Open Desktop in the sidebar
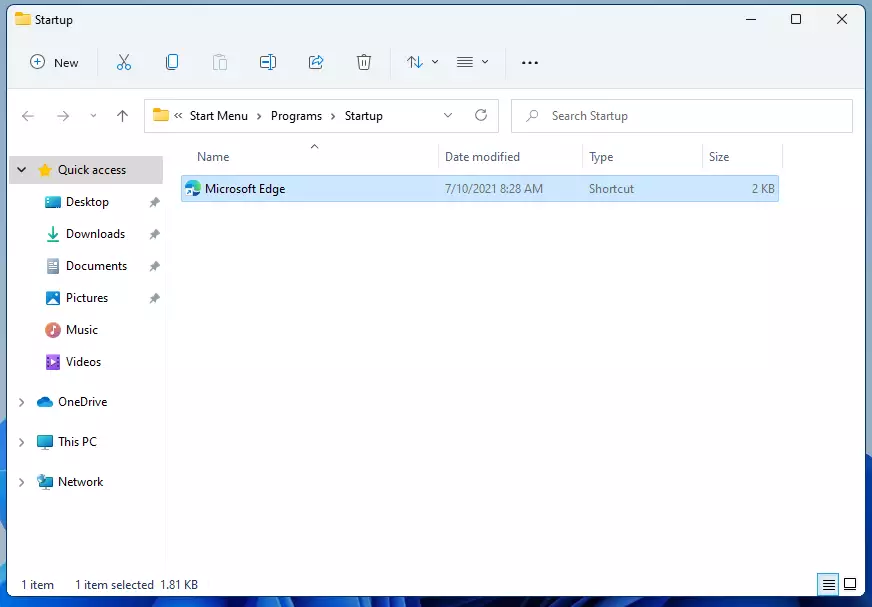The width and height of the screenshot is (872, 607). [87, 202]
